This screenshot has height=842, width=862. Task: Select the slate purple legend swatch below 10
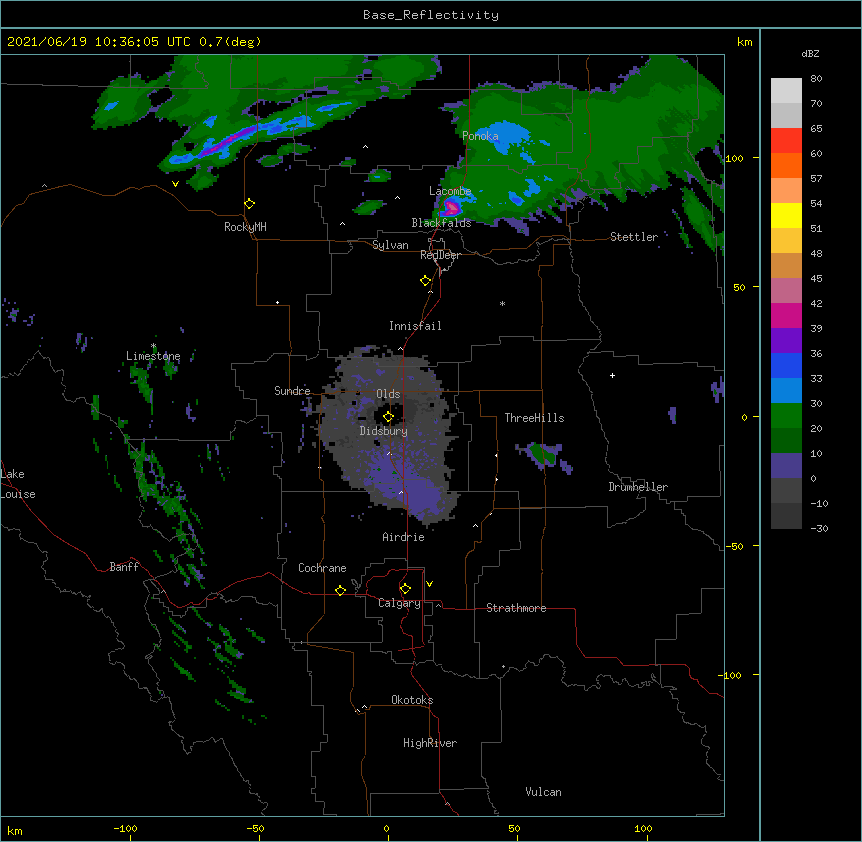point(786,466)
